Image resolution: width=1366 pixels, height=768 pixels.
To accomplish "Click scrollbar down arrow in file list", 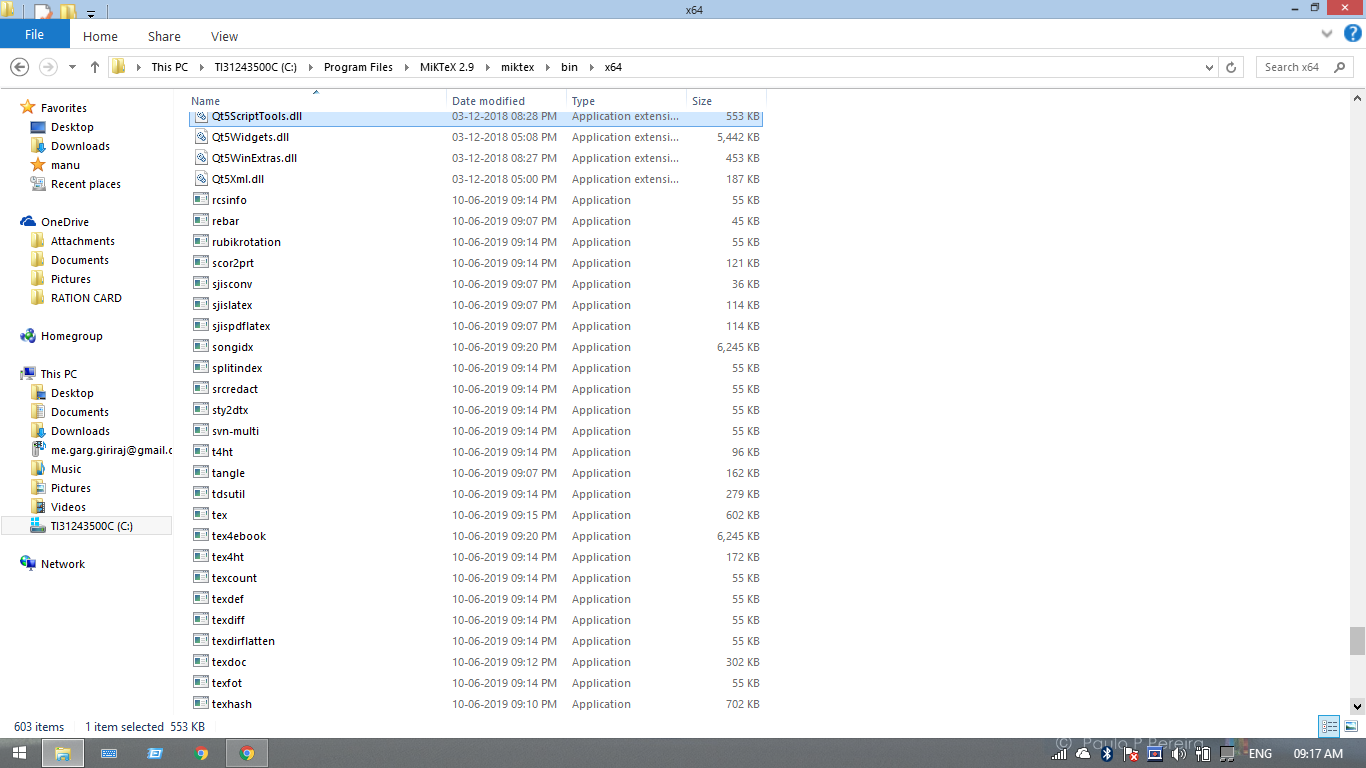I will tap(1357, 706).
